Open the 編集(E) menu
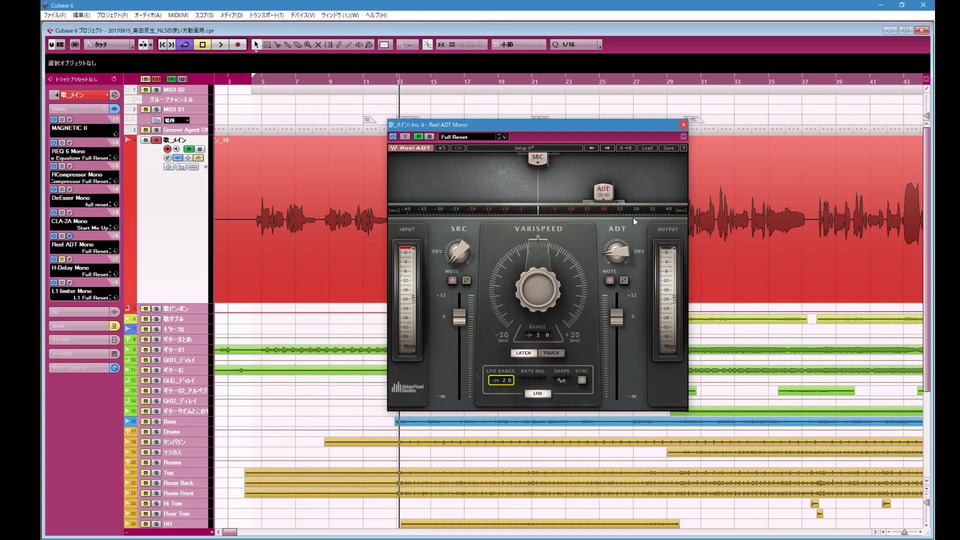The height and width of the screenshot is (540, 960). click(x=81, y=15)
